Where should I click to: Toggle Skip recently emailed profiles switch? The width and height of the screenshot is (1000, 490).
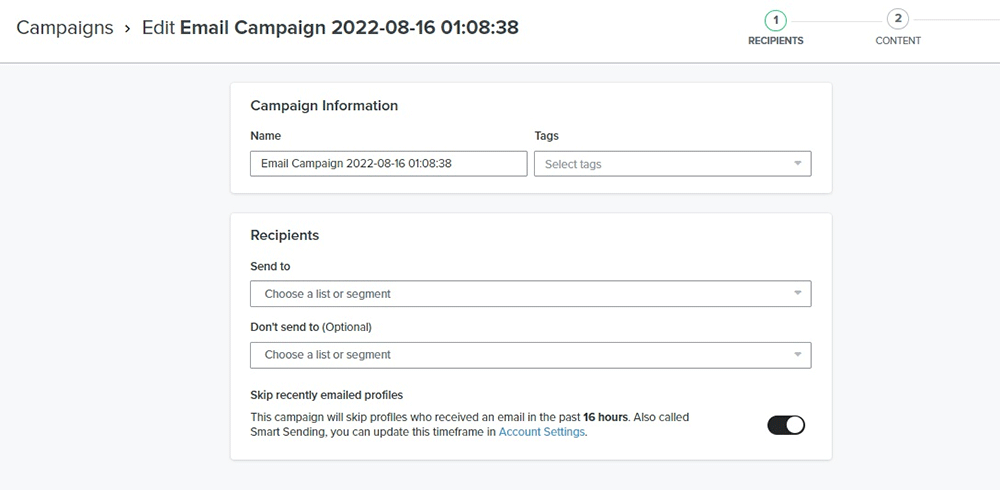pos(786,425)
